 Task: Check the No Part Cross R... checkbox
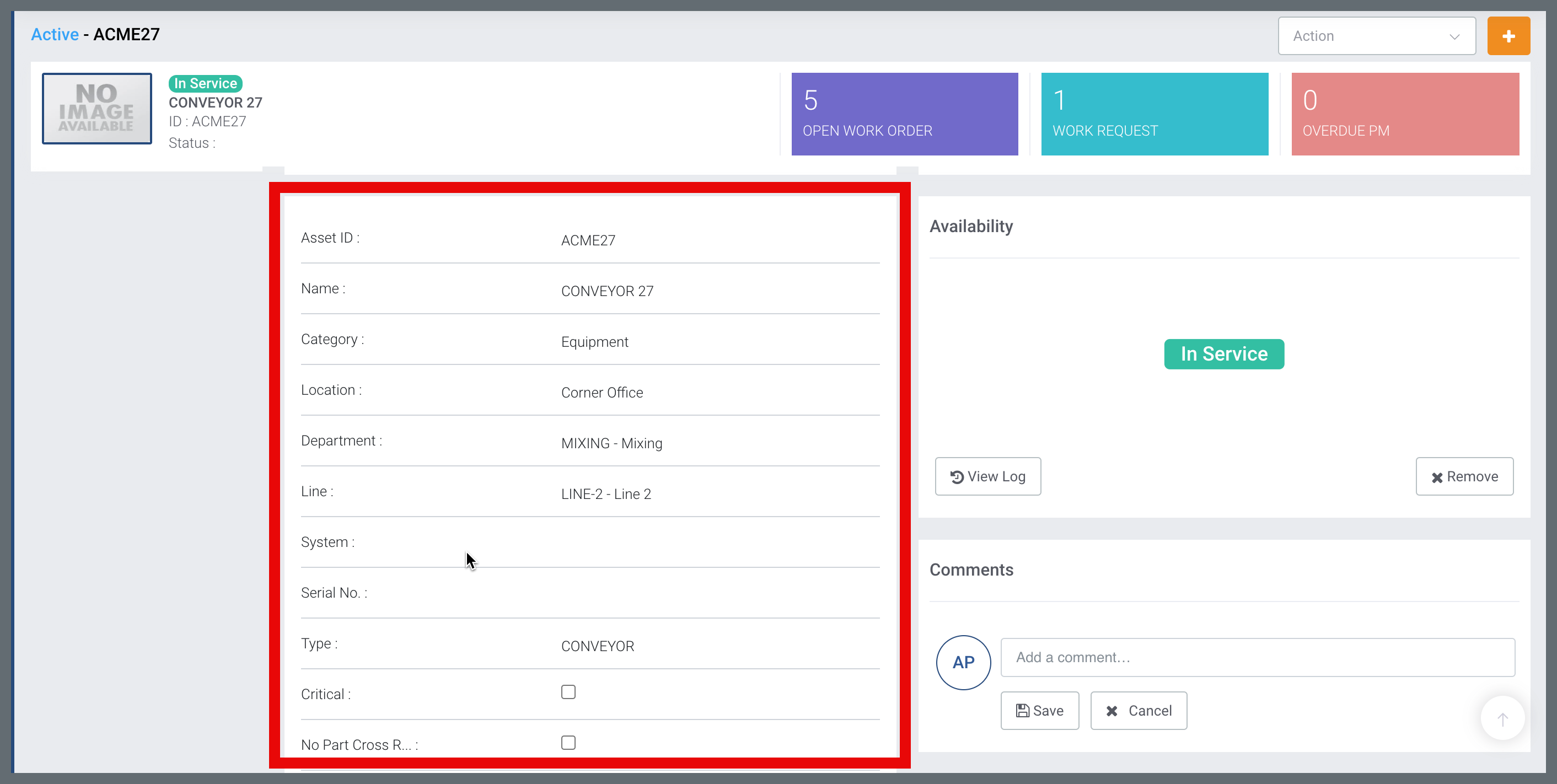(568, 742)
